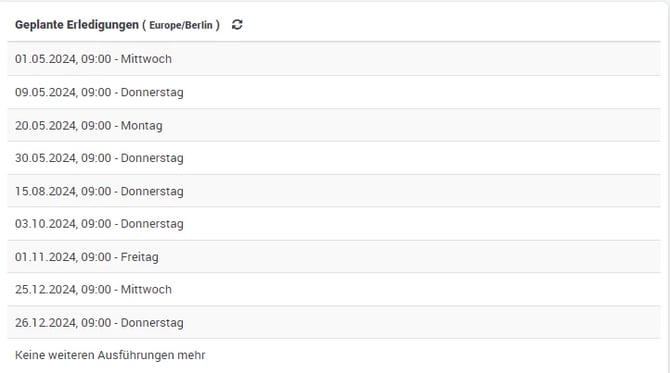This screenshot has height=373, width=670.
Task: Click Donnerstag in the 15.08.2024 row
Action: [x=152, y=191]
